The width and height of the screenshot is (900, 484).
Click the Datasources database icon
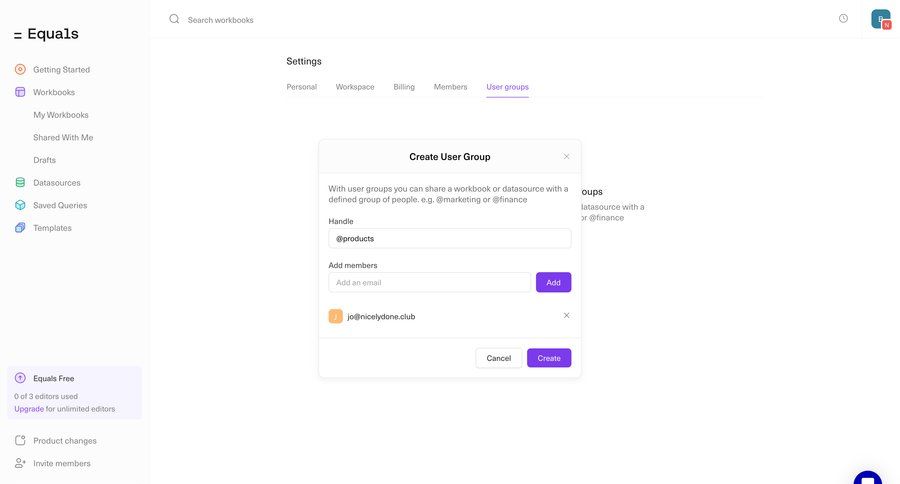pyautogui.click(x=20, y=183)
